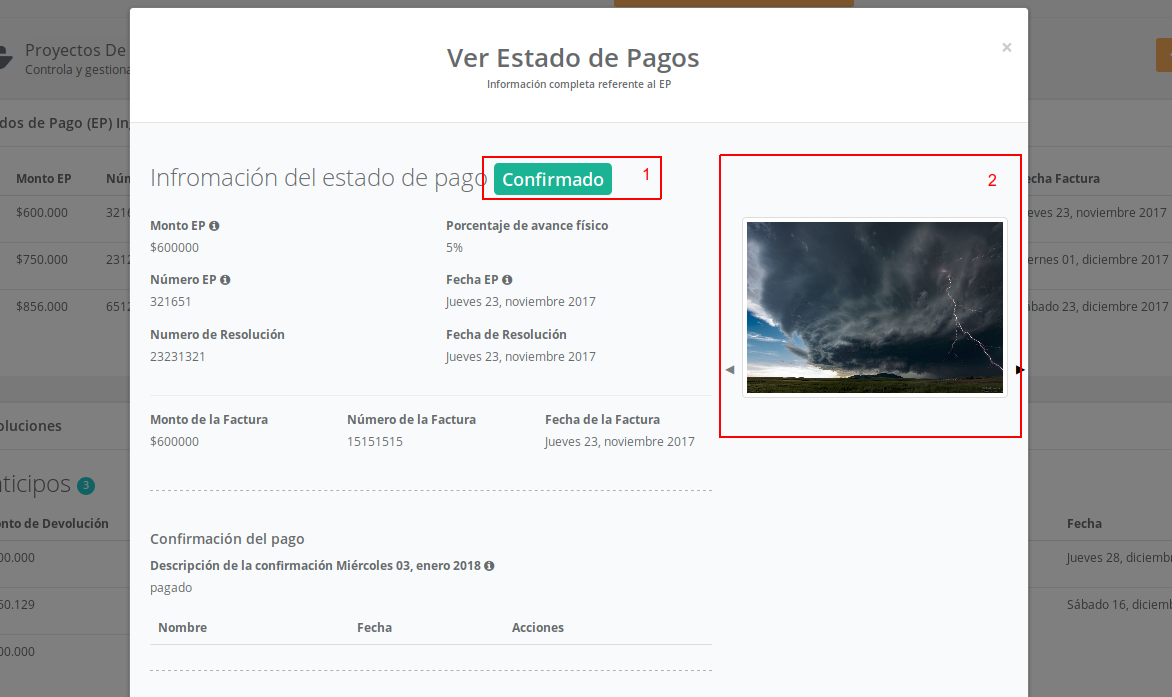
Task: Select the Monto EP header in background table
Action: pos(43,179)
